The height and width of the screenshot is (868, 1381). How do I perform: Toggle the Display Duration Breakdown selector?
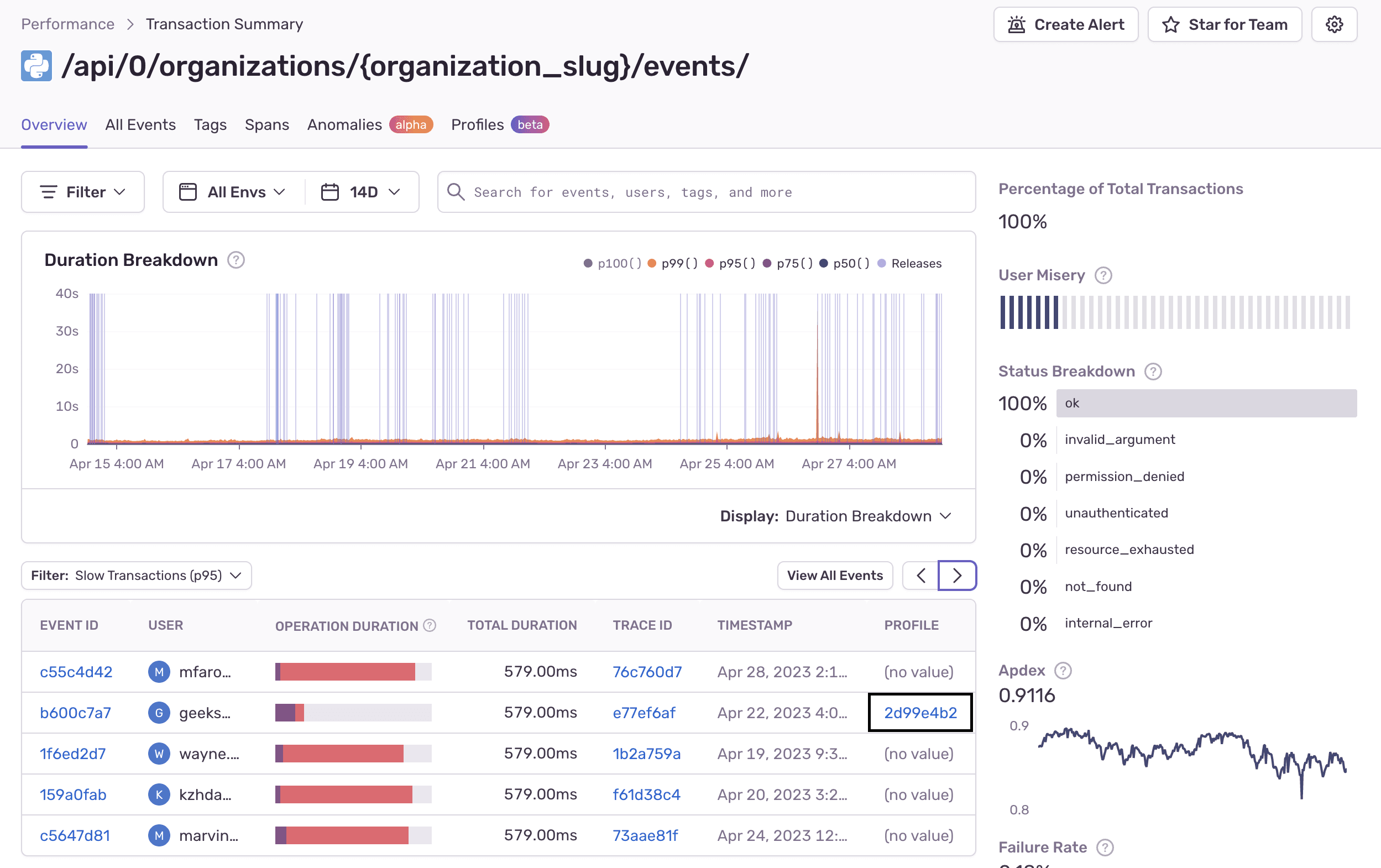pyautogui.click(x=836, y=515)
